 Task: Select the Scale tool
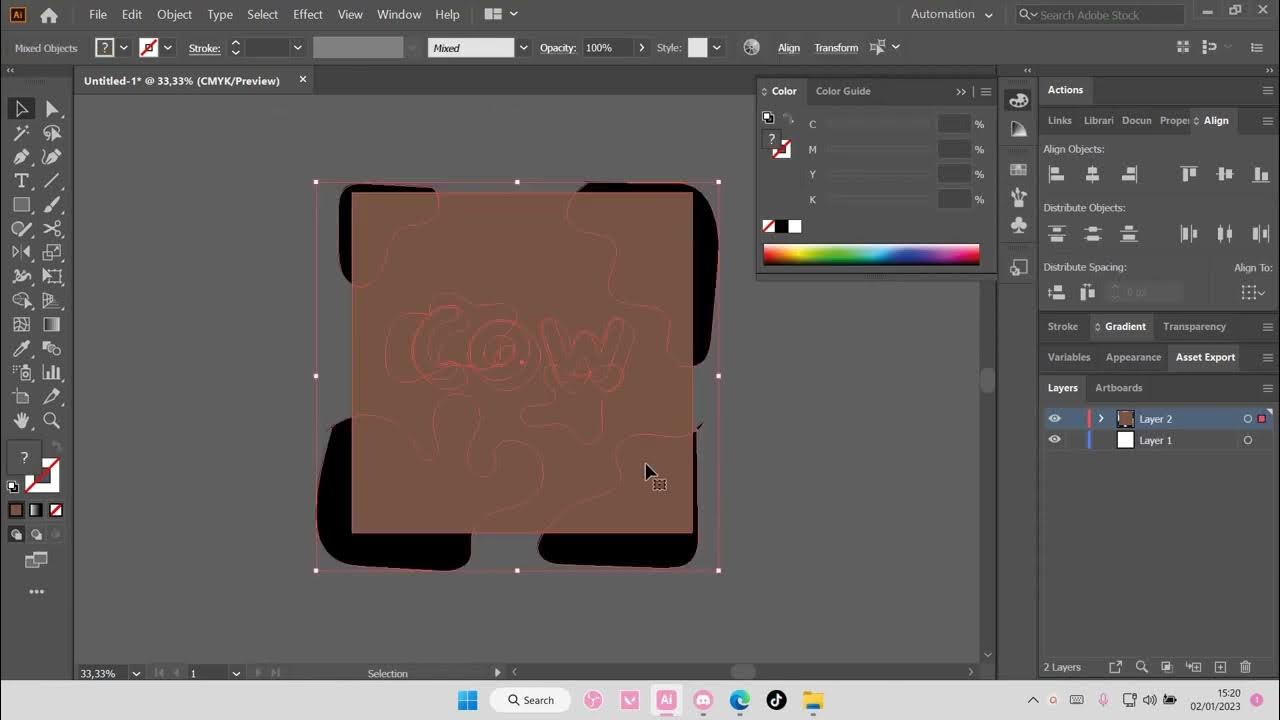pyautogui.click(x=52, y=253)
